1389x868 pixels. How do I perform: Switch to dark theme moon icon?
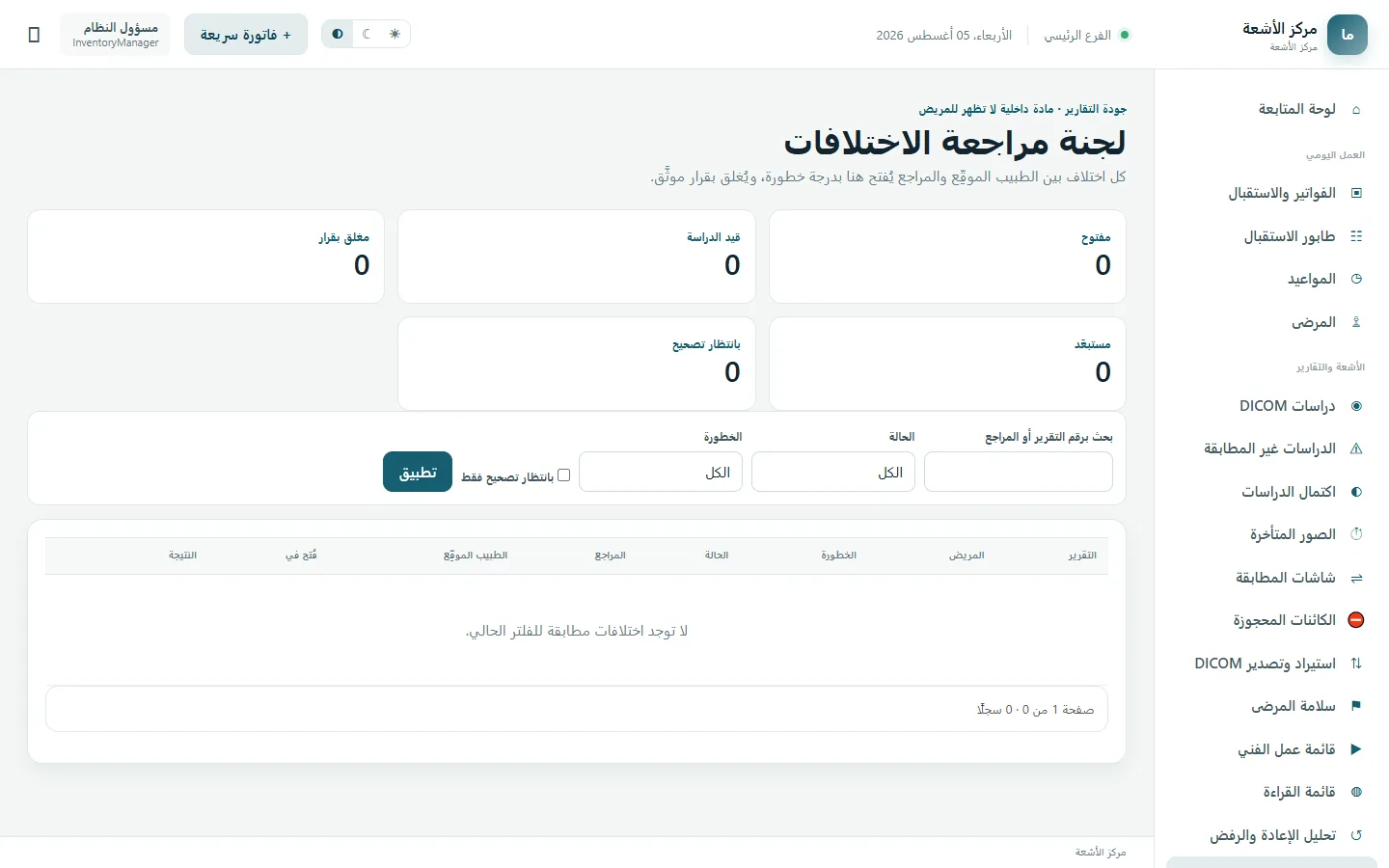[x=367, y=34]
